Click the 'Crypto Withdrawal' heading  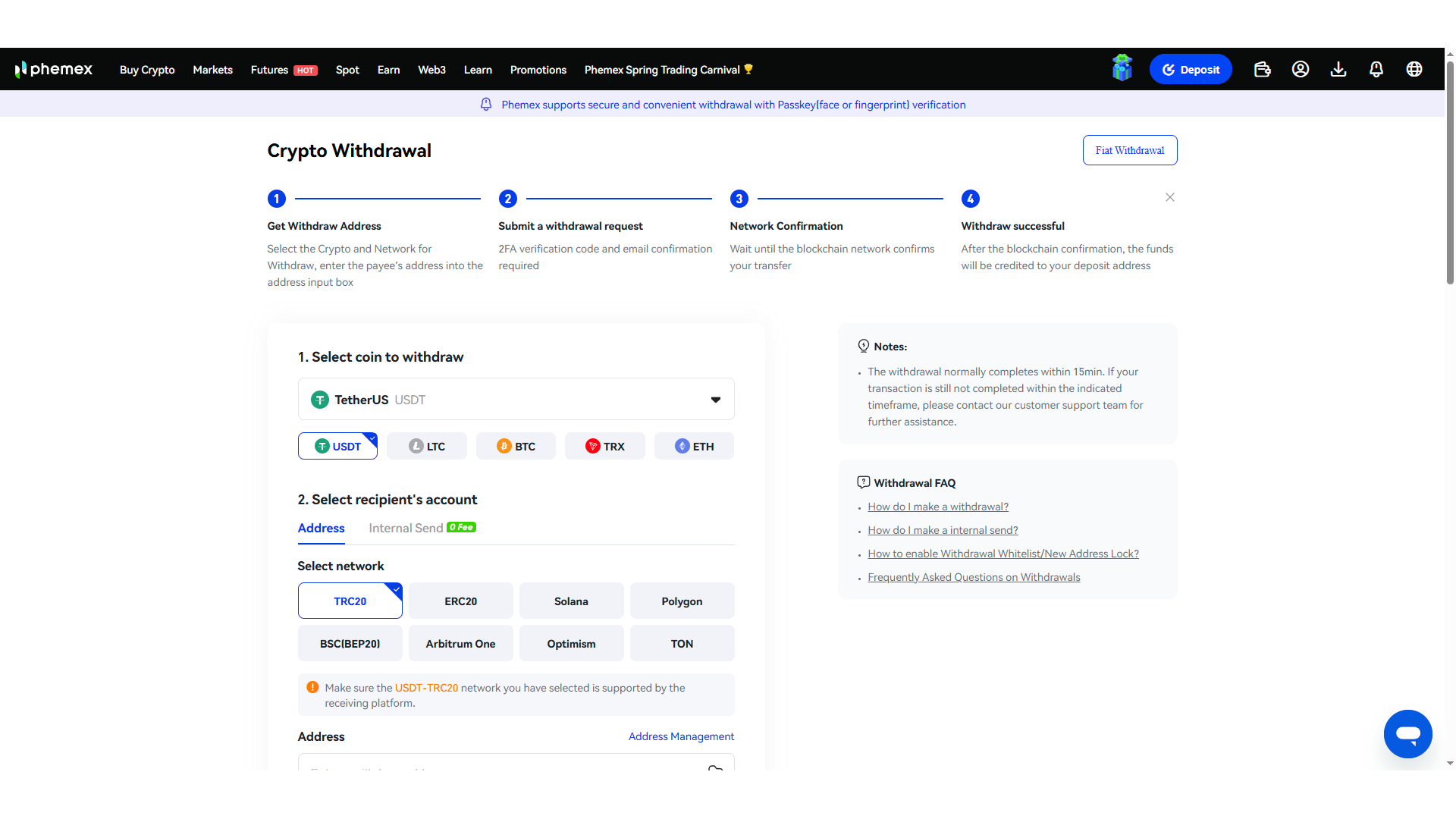tap(349, 150)
